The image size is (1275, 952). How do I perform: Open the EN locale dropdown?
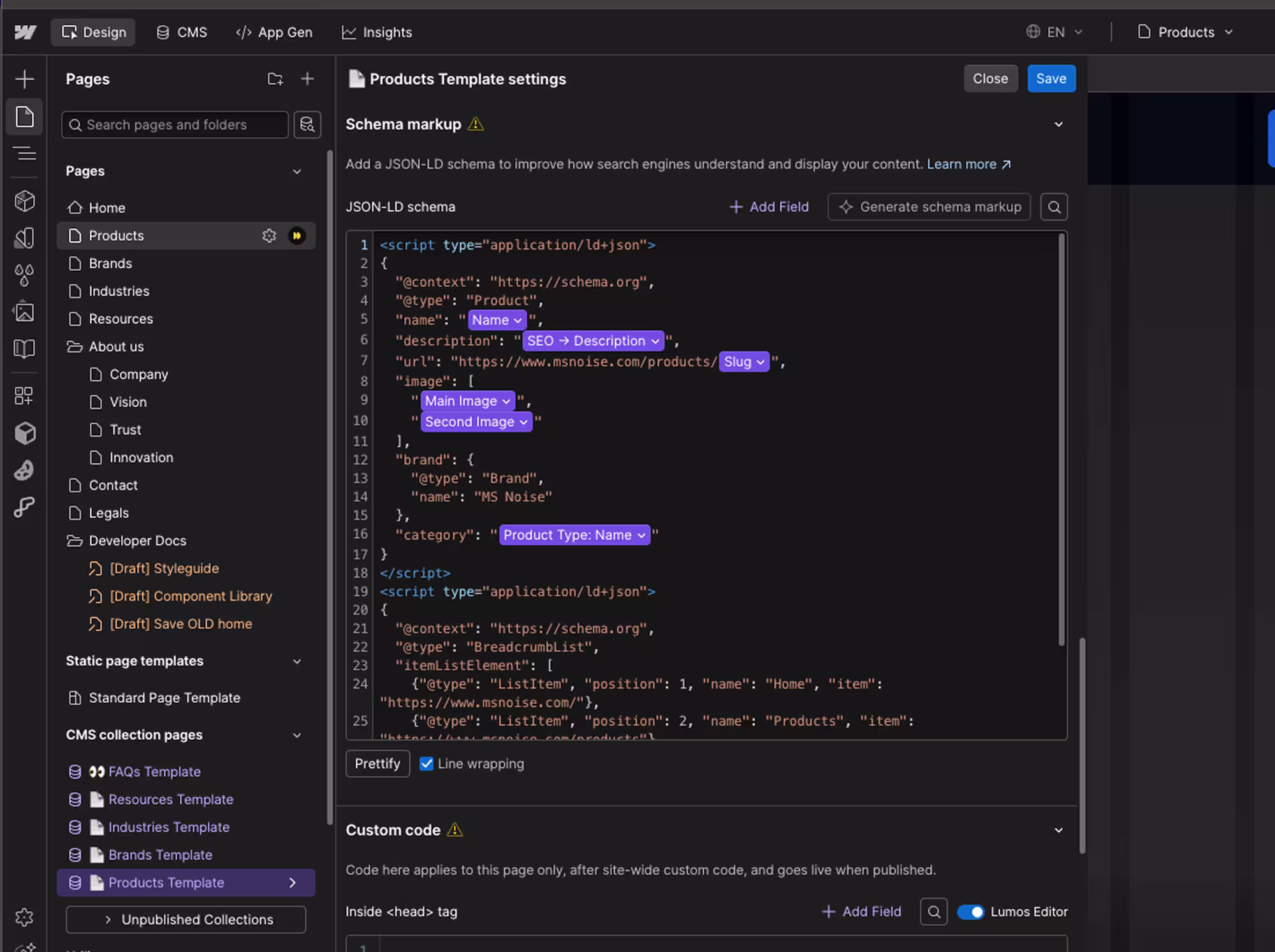1055,32
